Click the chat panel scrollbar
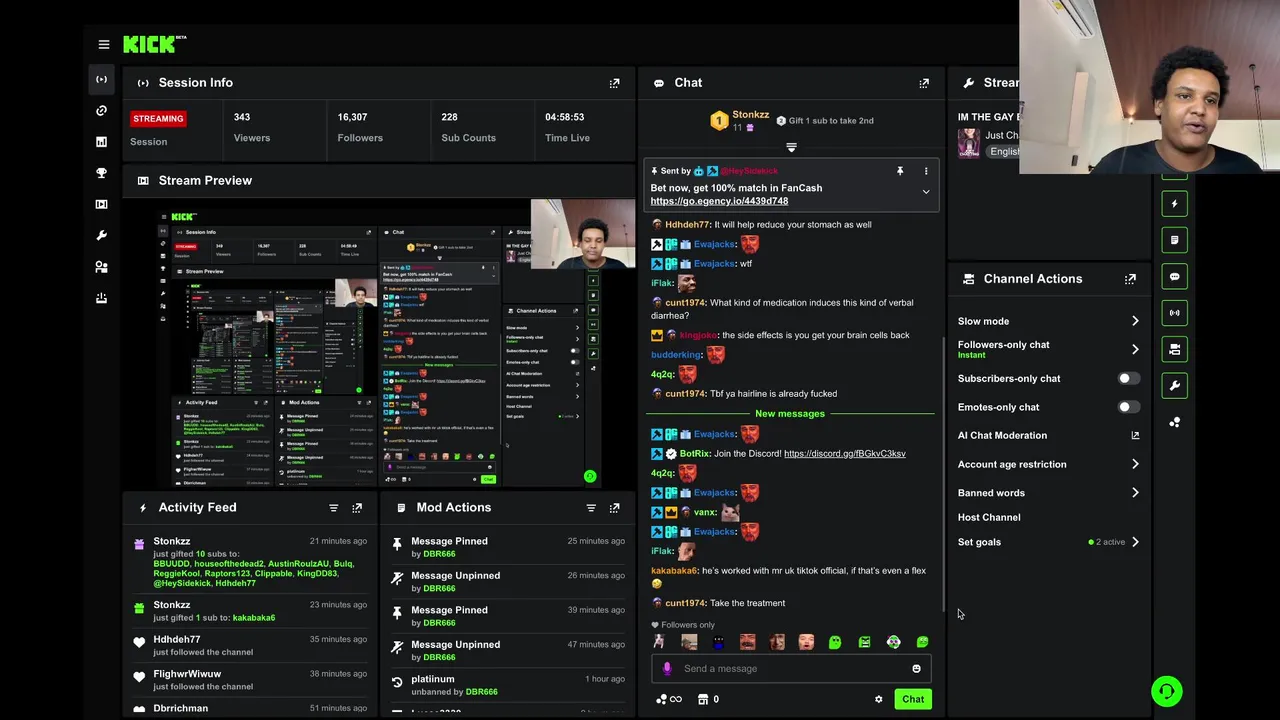Screen dimensions: 1280x720 pos(944,475)
